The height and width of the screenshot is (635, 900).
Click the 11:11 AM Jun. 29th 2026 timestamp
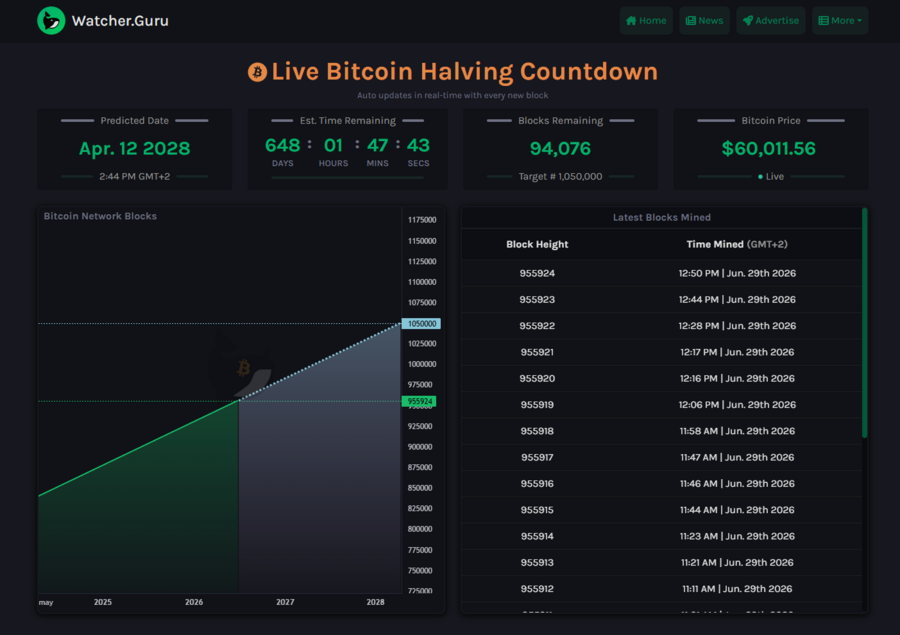point(737,589)
